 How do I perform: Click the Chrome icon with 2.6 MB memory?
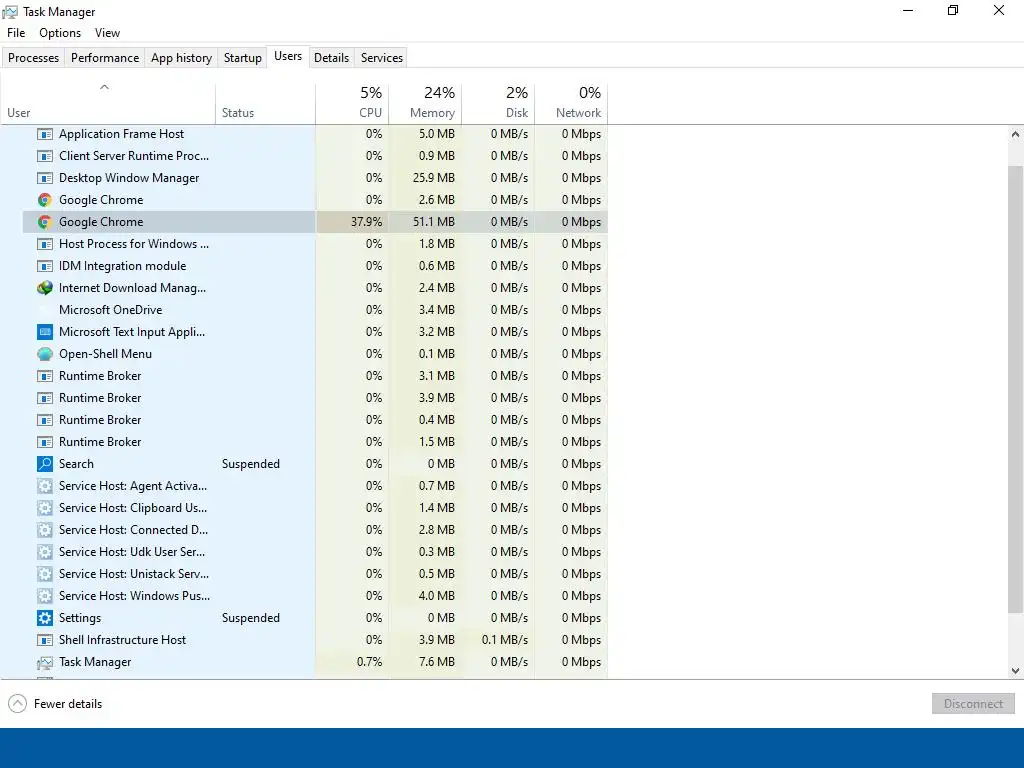[x=44, y=200]
